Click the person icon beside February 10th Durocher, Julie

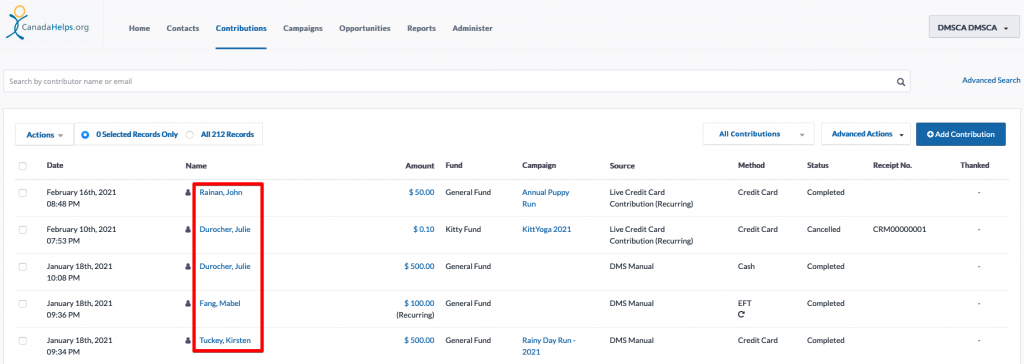(189, 229)
